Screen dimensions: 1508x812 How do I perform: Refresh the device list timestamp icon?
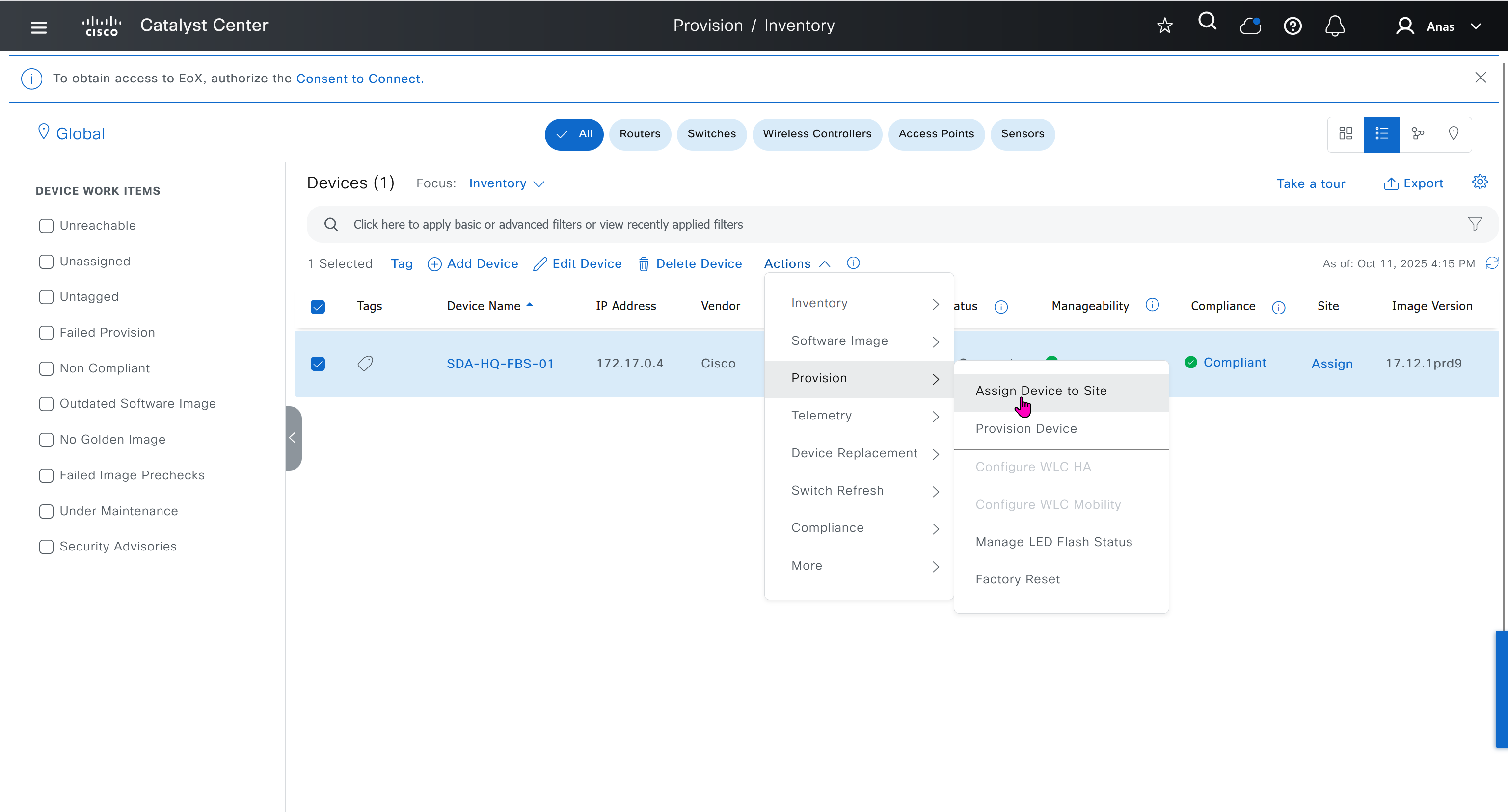[x=1492, y=263]
